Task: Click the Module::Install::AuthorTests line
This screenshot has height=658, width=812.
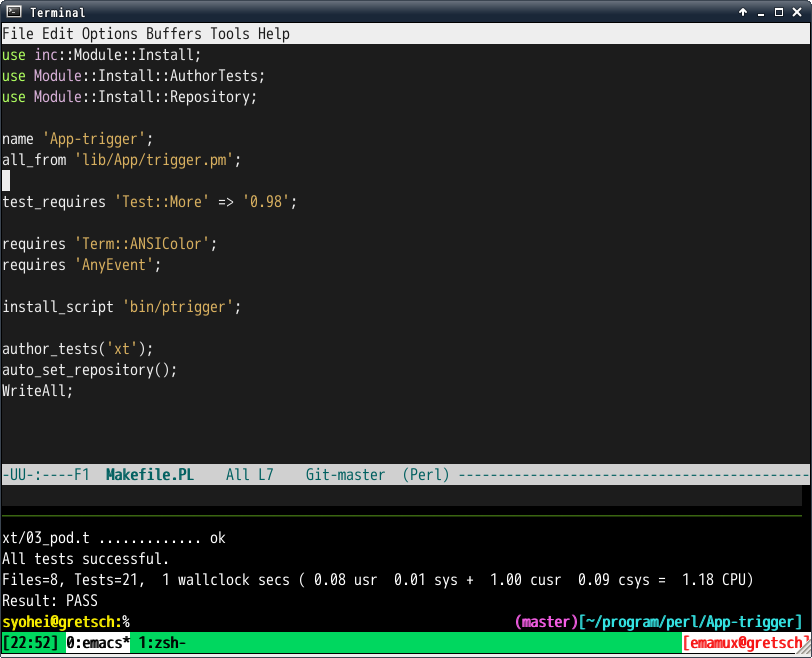Action: pos(134,76)
